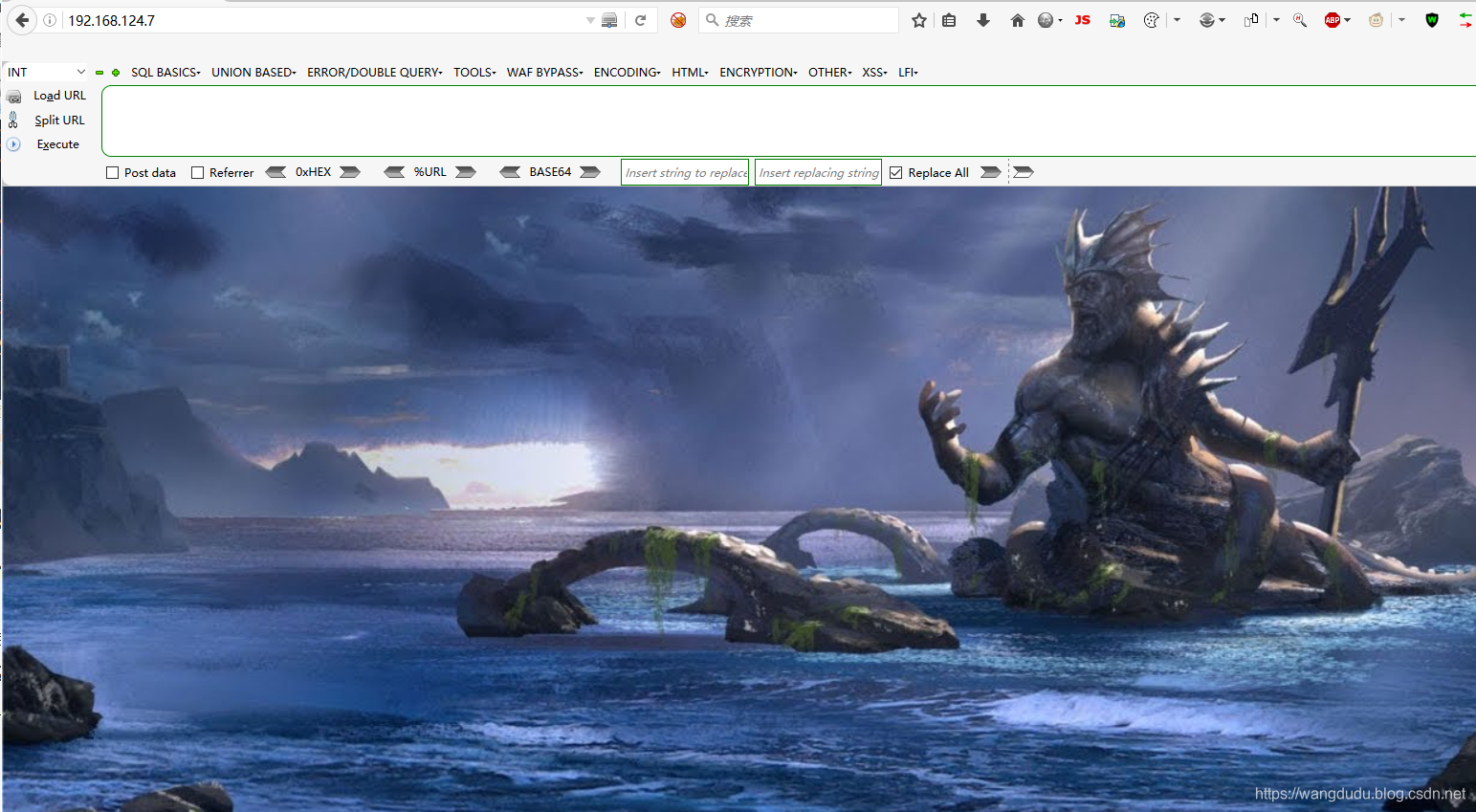
Task: Decode with left arrow before %URL
Action: (x=394, y=172)
